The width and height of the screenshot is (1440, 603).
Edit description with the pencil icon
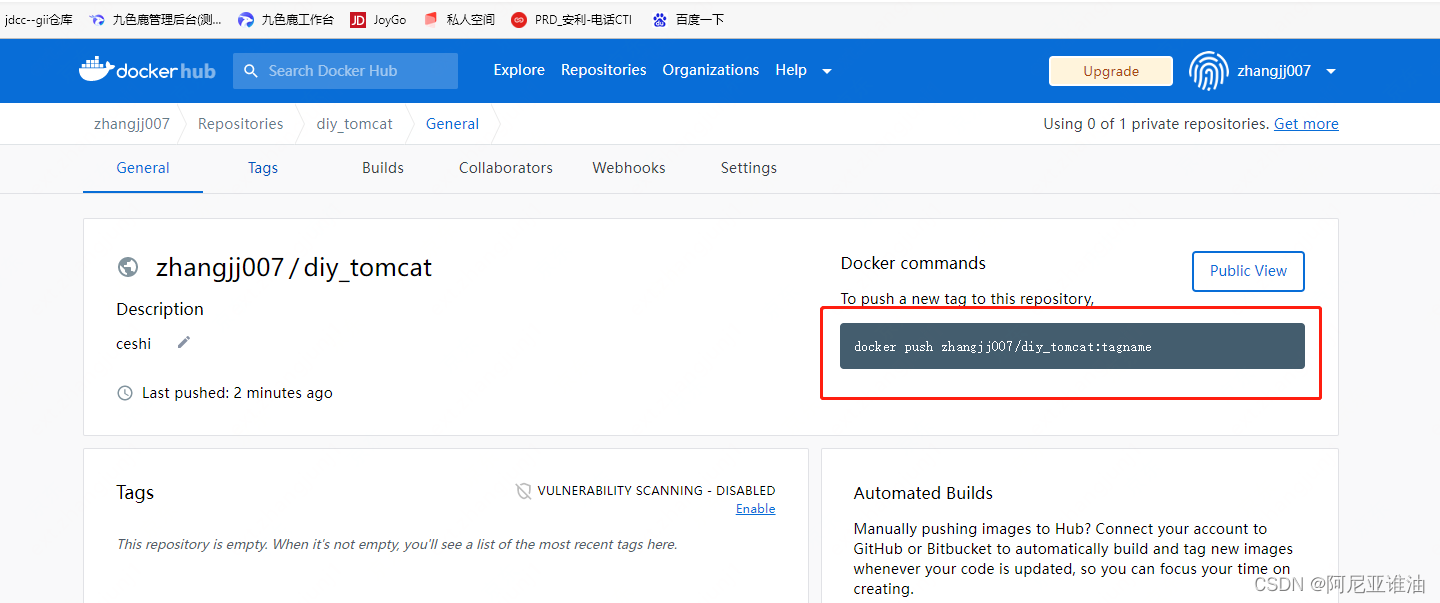tap(183, 343)
